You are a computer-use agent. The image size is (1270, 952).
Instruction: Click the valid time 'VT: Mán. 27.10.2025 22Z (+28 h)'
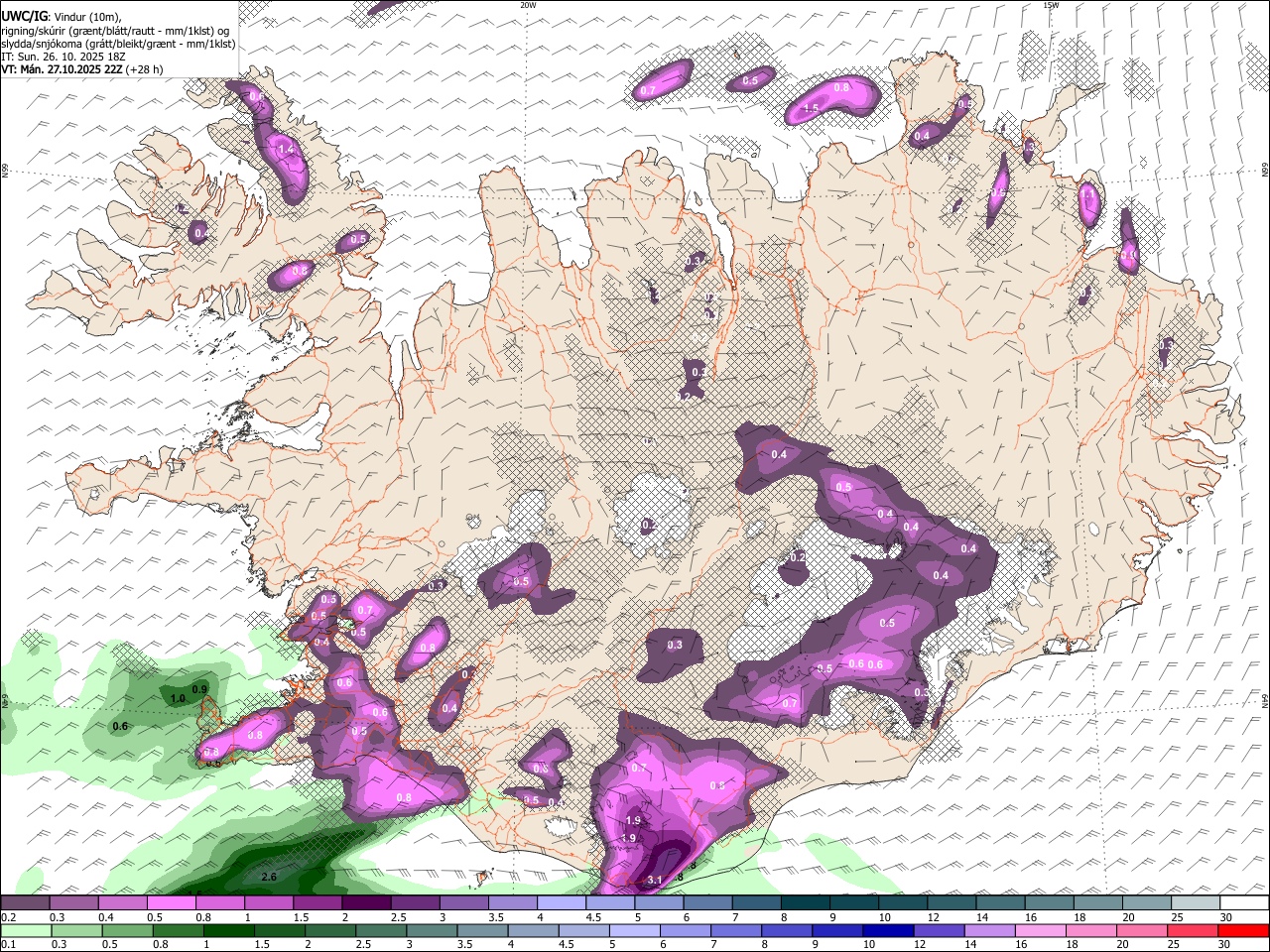82,69
